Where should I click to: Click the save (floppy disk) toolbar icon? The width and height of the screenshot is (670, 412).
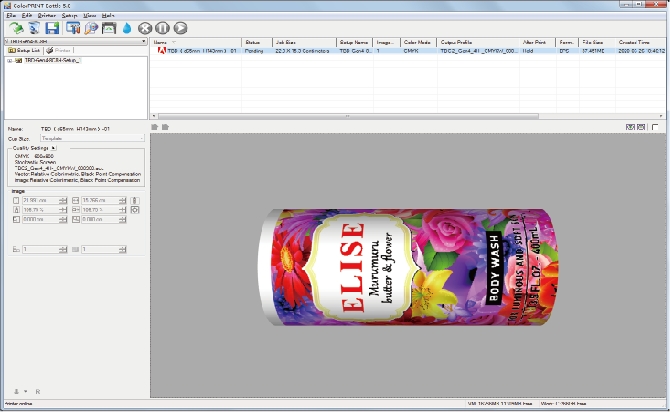pyautogui.click(x=52, y=28)
